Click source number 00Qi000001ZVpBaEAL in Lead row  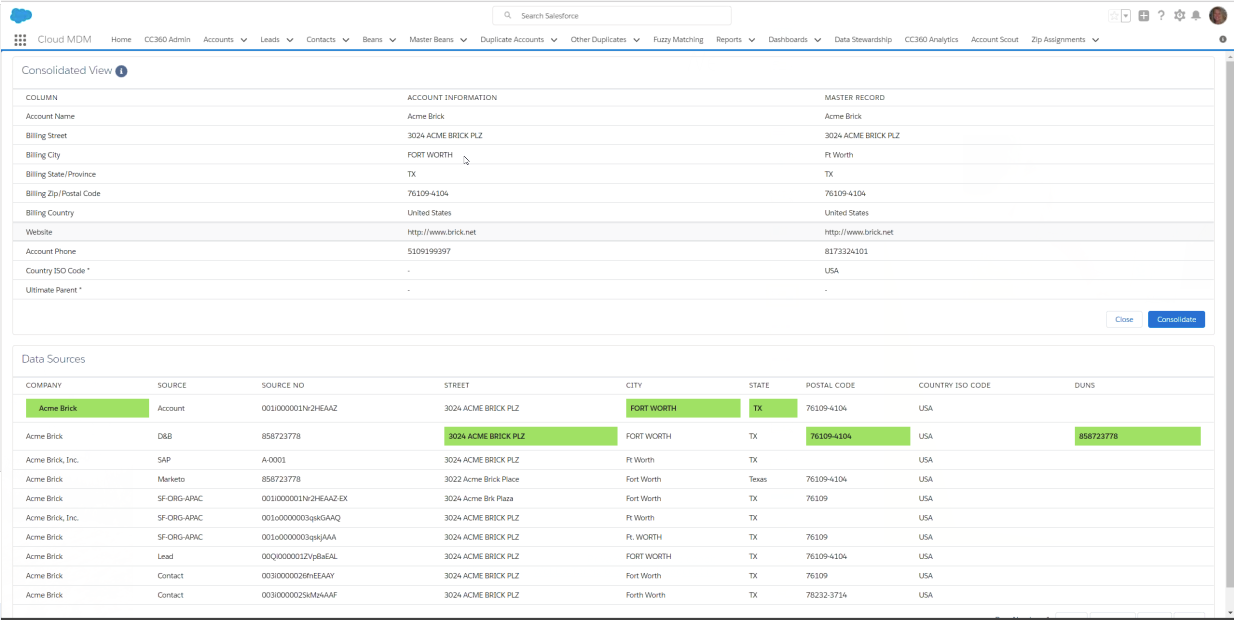click(x=299, y=556)
